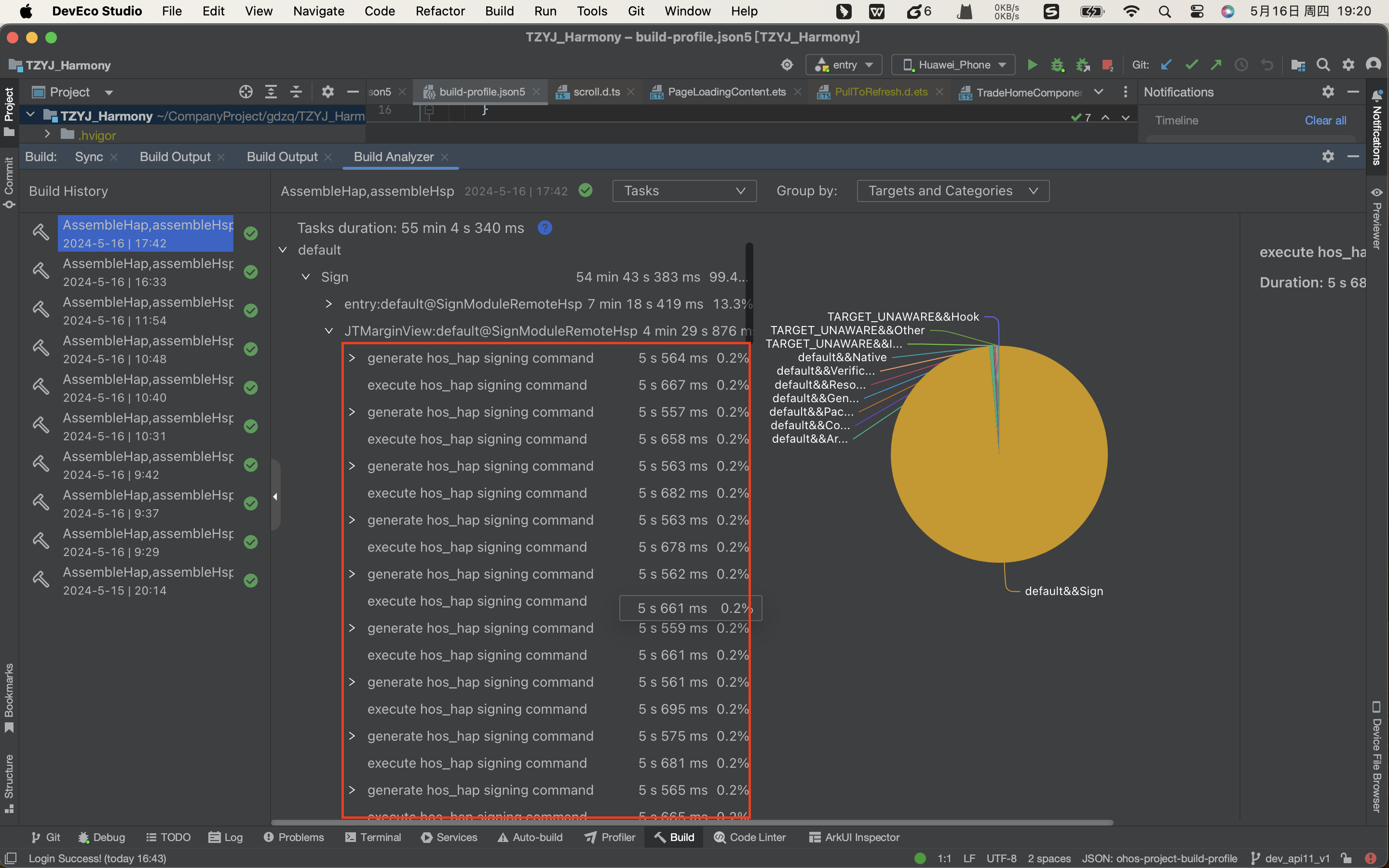Update project with Git blue arrow icon
1389x868 pixels.
tap(1166, 65)
